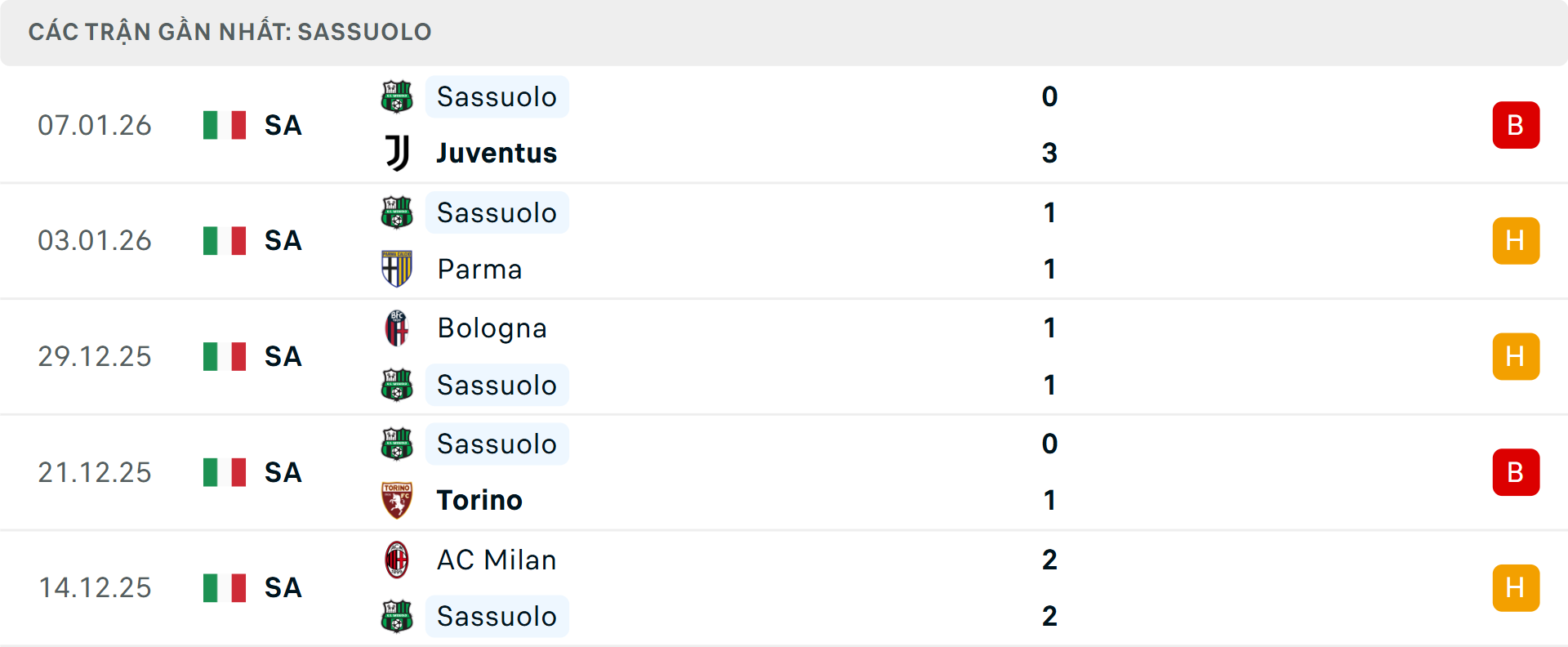Expand the SA league label on the Parma row
Screen dimensions: 1568x647
[x=282, y=240]
